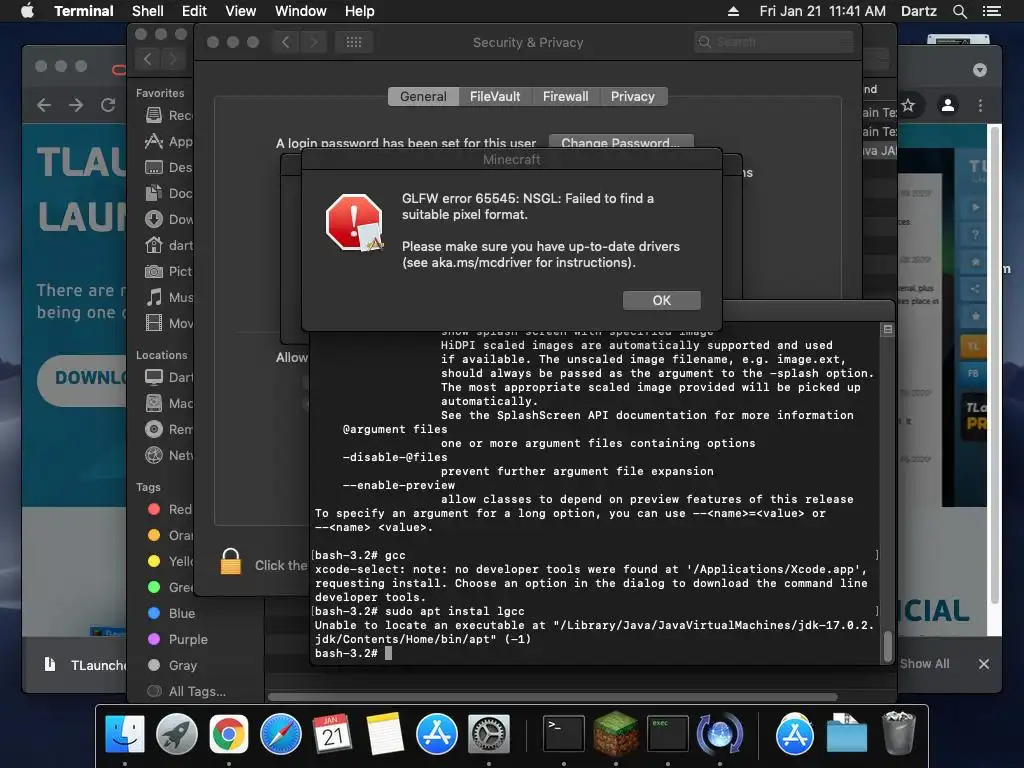Open All Tags in Finder sidebar
The image size is (1024, 768).
point(187,691)
